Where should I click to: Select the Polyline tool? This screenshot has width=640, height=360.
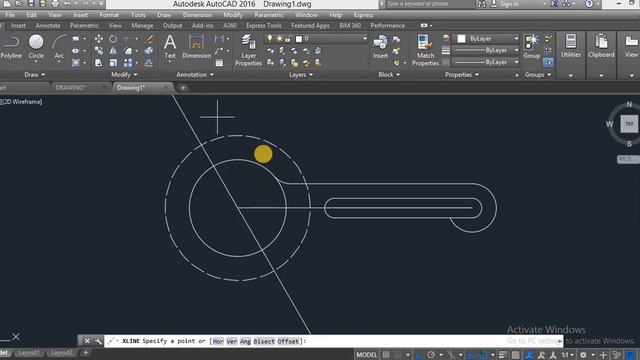point(11,47)
